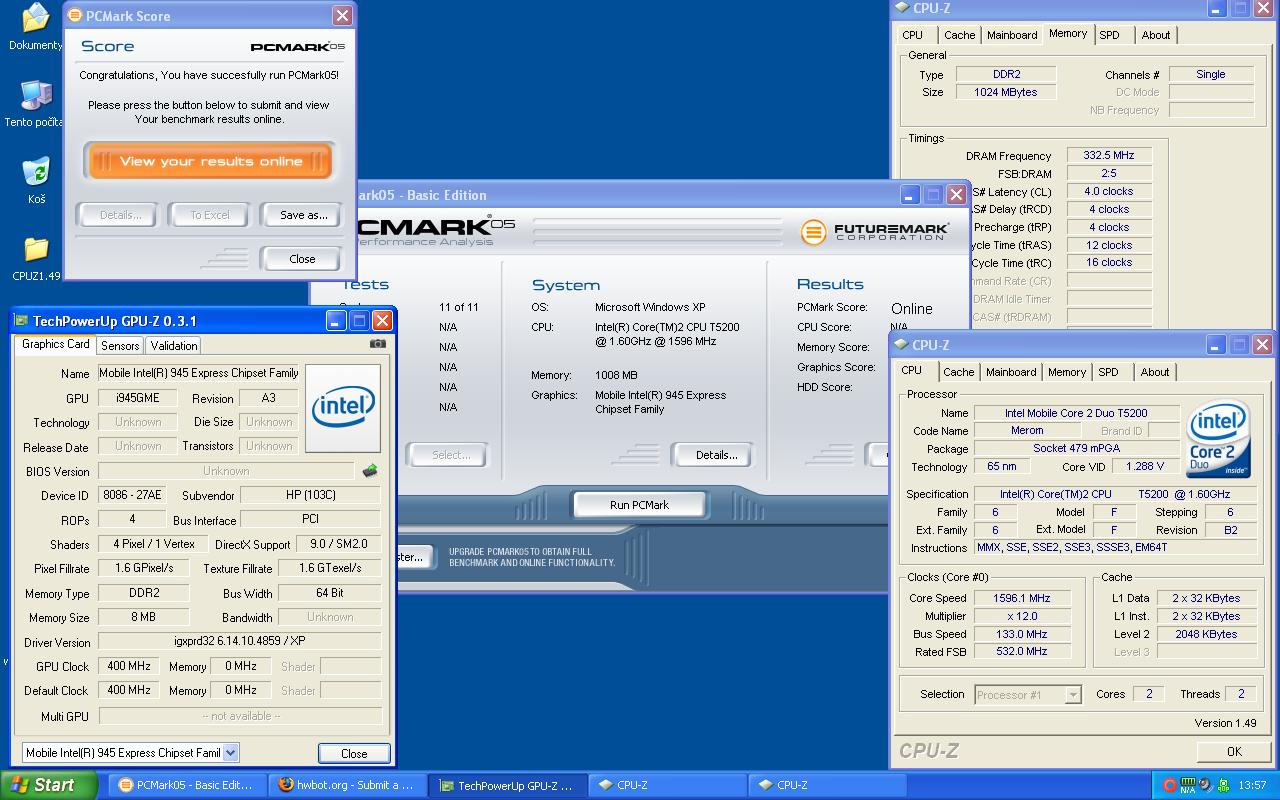Screen dimensions: 1280x800
Task: Switch to PCMark05 Basic Edition taskbar item
Action: tap(186, 785)
